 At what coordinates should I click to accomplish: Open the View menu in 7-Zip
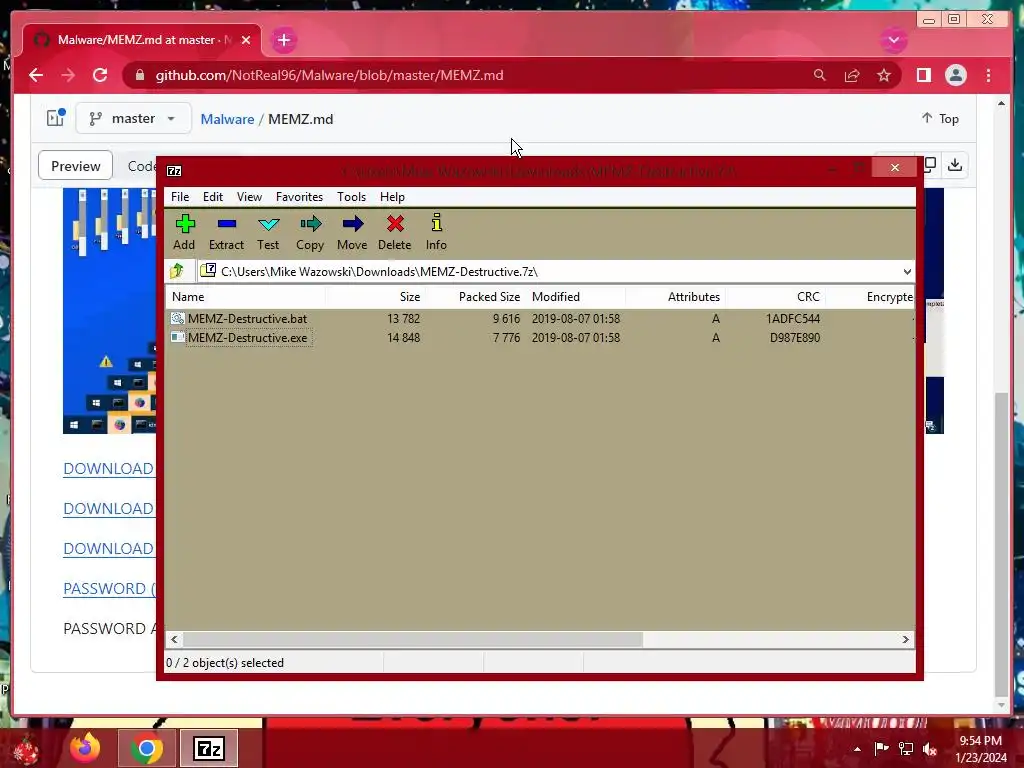tap(249, 197)
